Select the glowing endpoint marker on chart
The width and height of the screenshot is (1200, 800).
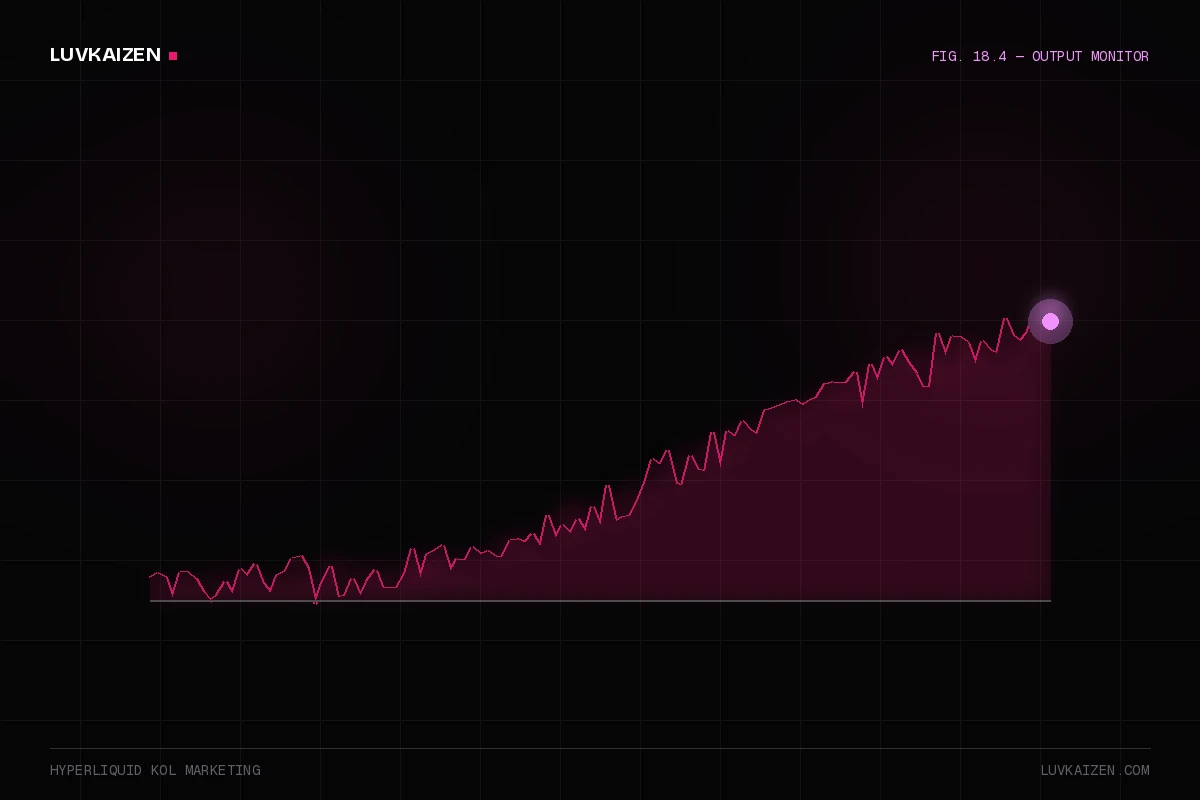(x=1050, y=321)
